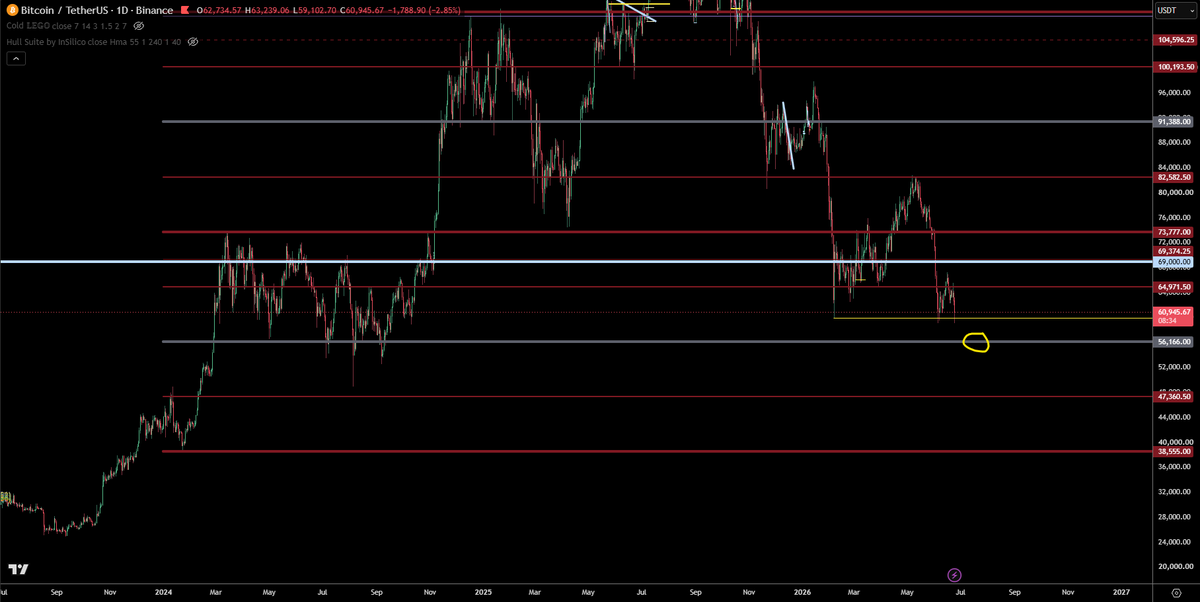Click the 91,388.00 price label
Viewport: 1200px width, 602px height.
tap(1174, 122)
